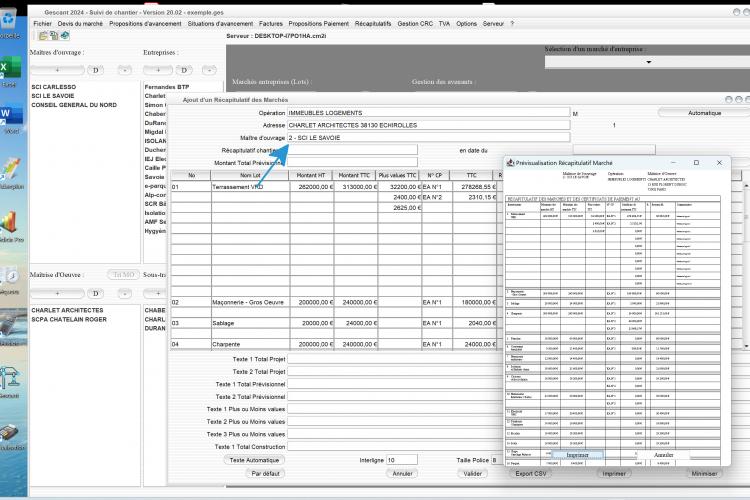Click the open folder toolbar icon
The image size is (750, 500).
coord(43,35)
